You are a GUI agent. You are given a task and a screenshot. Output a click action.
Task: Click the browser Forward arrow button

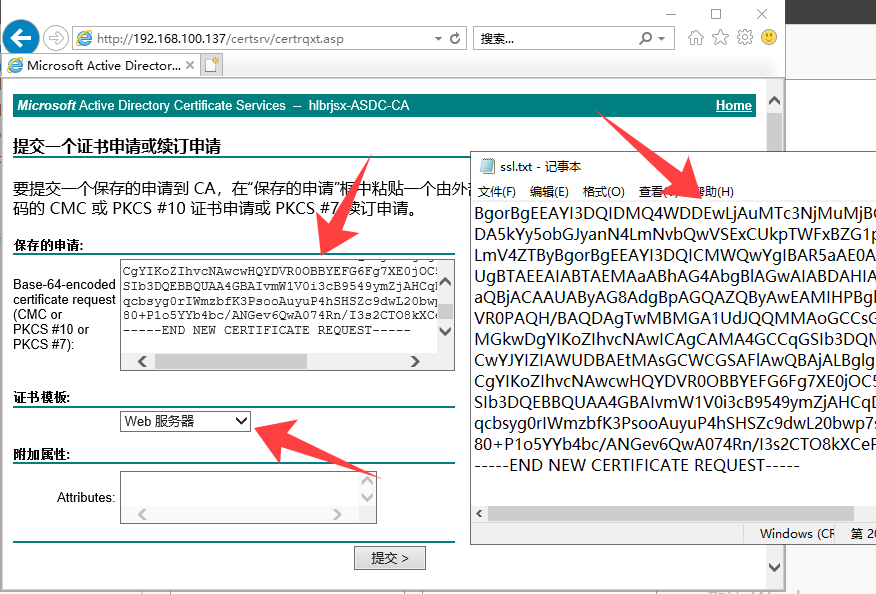click(56, 39)
